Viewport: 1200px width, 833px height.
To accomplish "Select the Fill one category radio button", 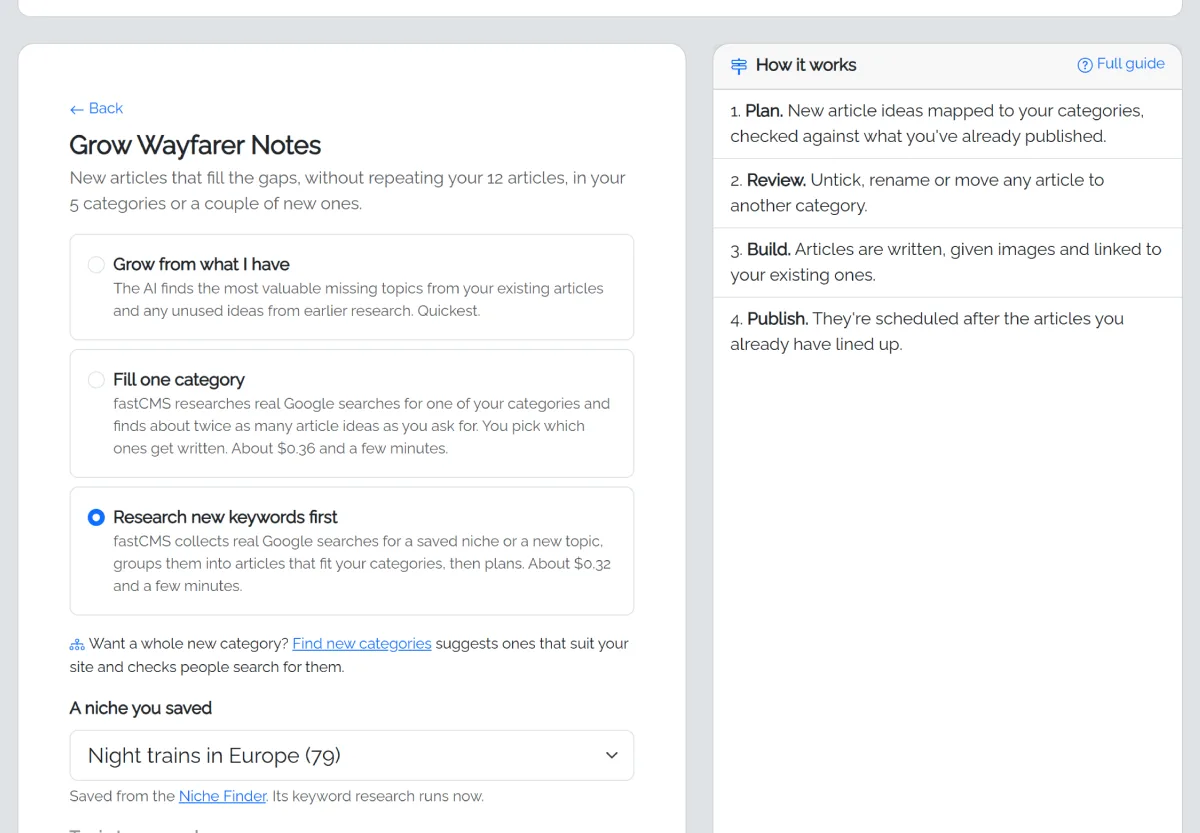I will click(x=96, y=380).
